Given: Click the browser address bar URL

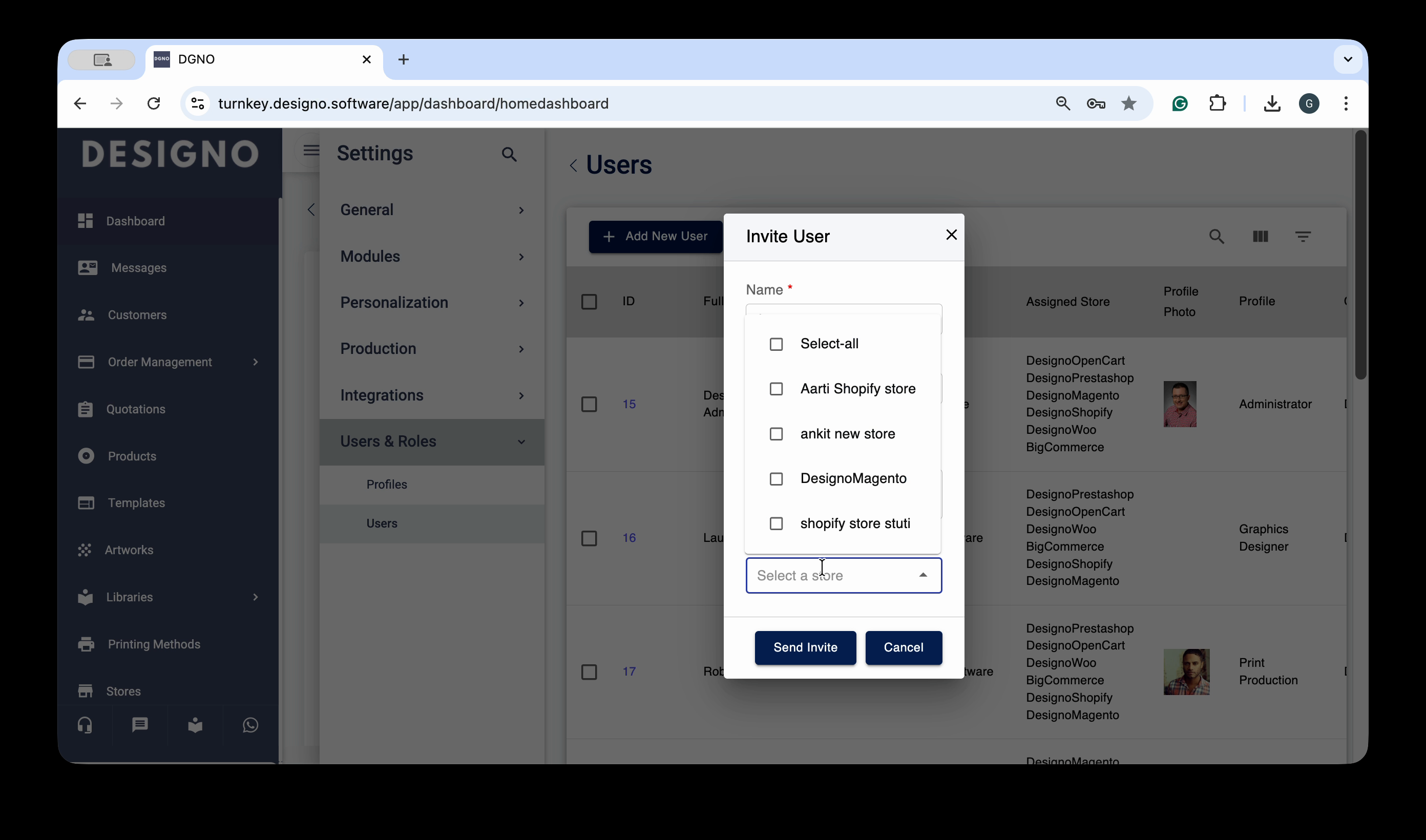Looking at the screenshot, I should point(413,103).
